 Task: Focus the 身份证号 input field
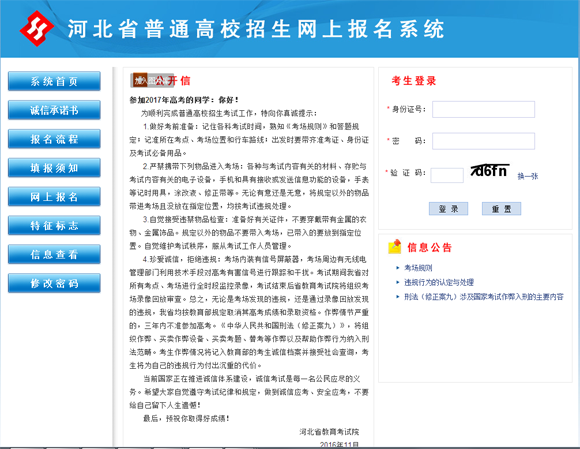point(483,109)
